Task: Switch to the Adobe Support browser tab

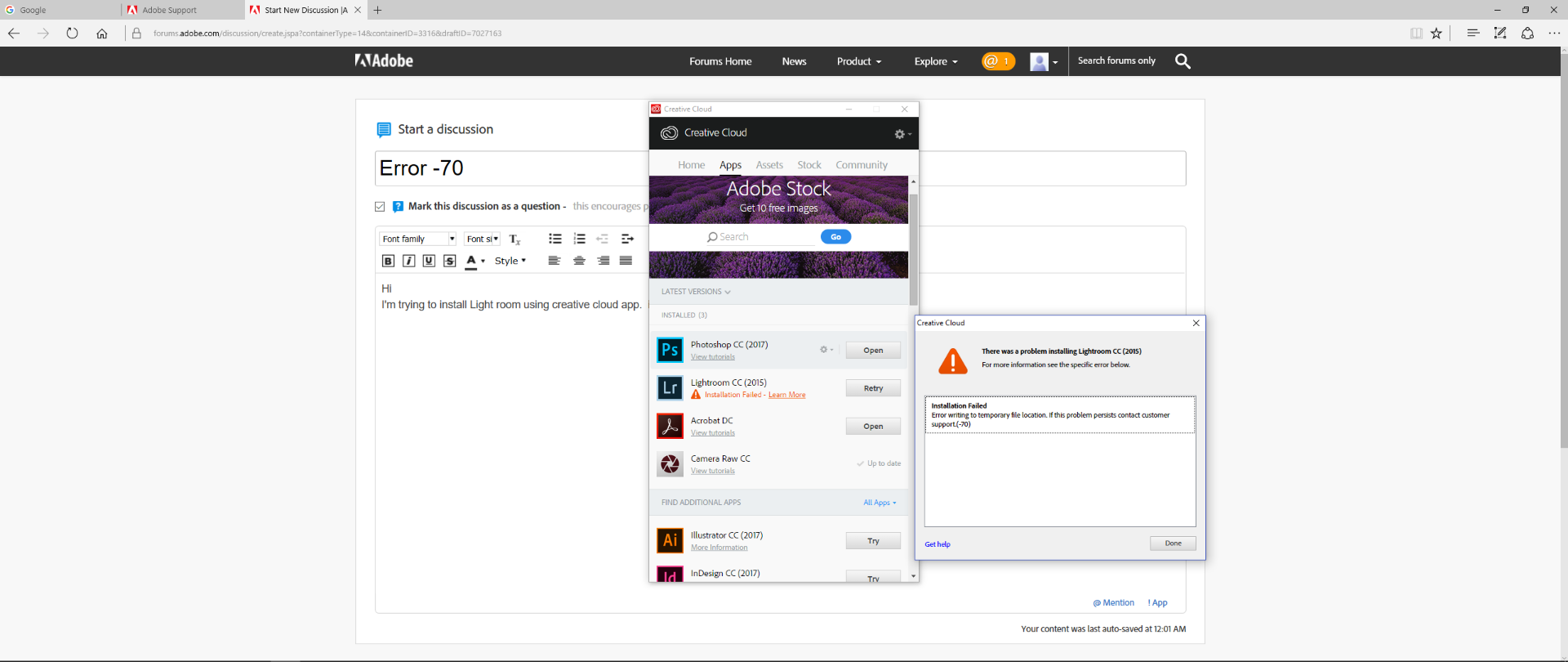Action: pyautogui.click(x=183, y=10)
